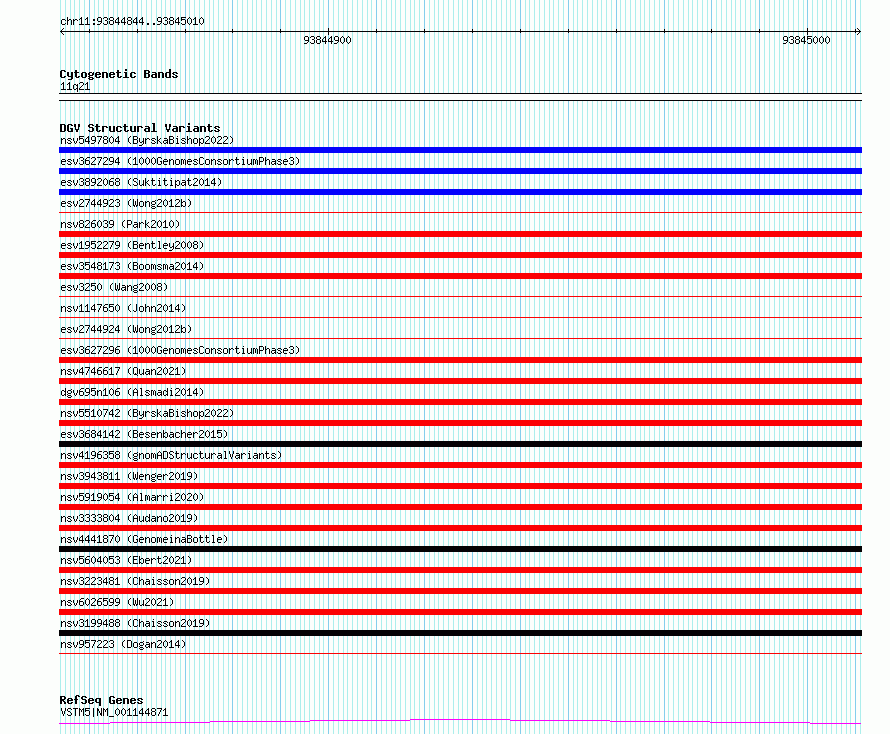Screen dimensions: 890x734
Task: Click the black bar under nsv4441870
Action: pyautogui.click(x=460, y=549)
